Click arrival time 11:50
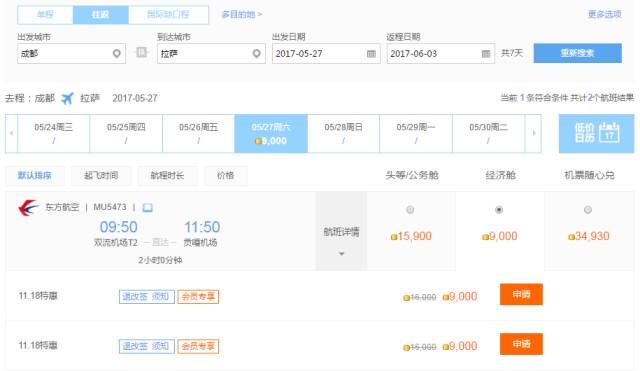The image size is (640, 371). [202, 227]
